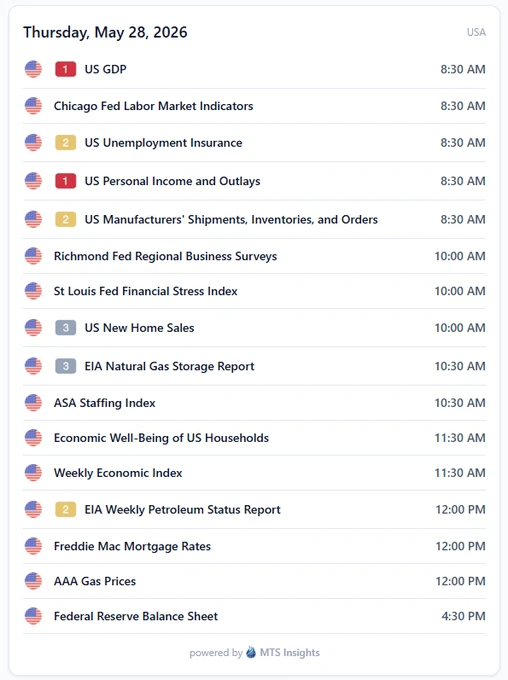The image size is (508, 680).
Task: Click the Thursday, May 28, 2026 date heading
Action: tap(105, 33)
